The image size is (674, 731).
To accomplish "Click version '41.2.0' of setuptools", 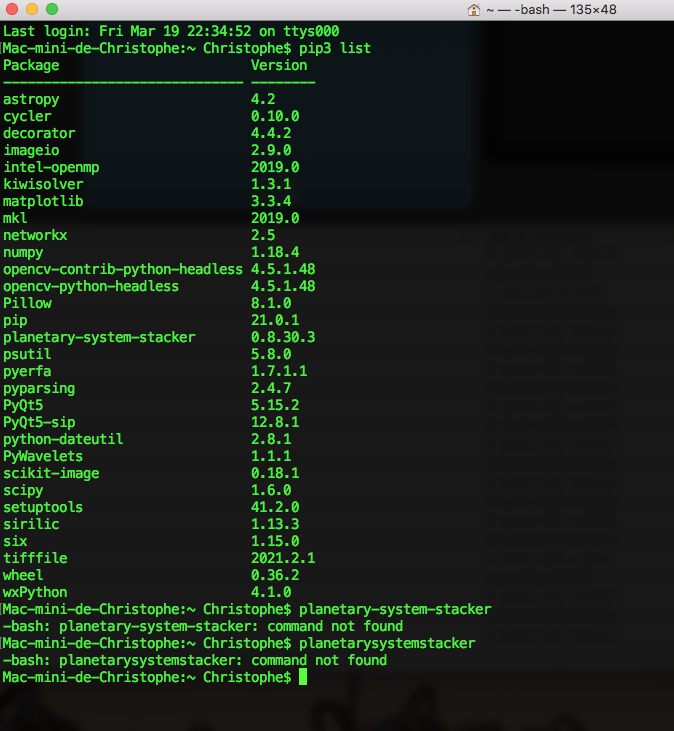I will click(x=275, y=507).
